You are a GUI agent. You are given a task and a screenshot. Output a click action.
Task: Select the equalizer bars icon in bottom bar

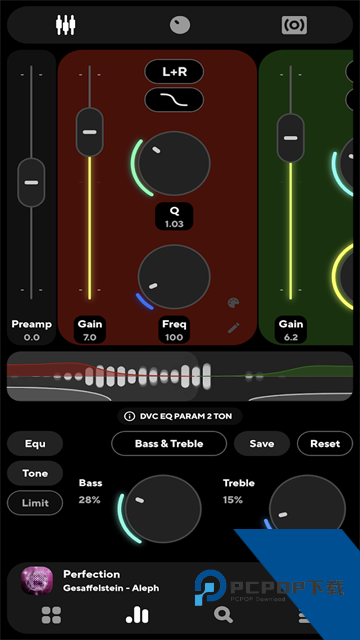tap(137, 615)
